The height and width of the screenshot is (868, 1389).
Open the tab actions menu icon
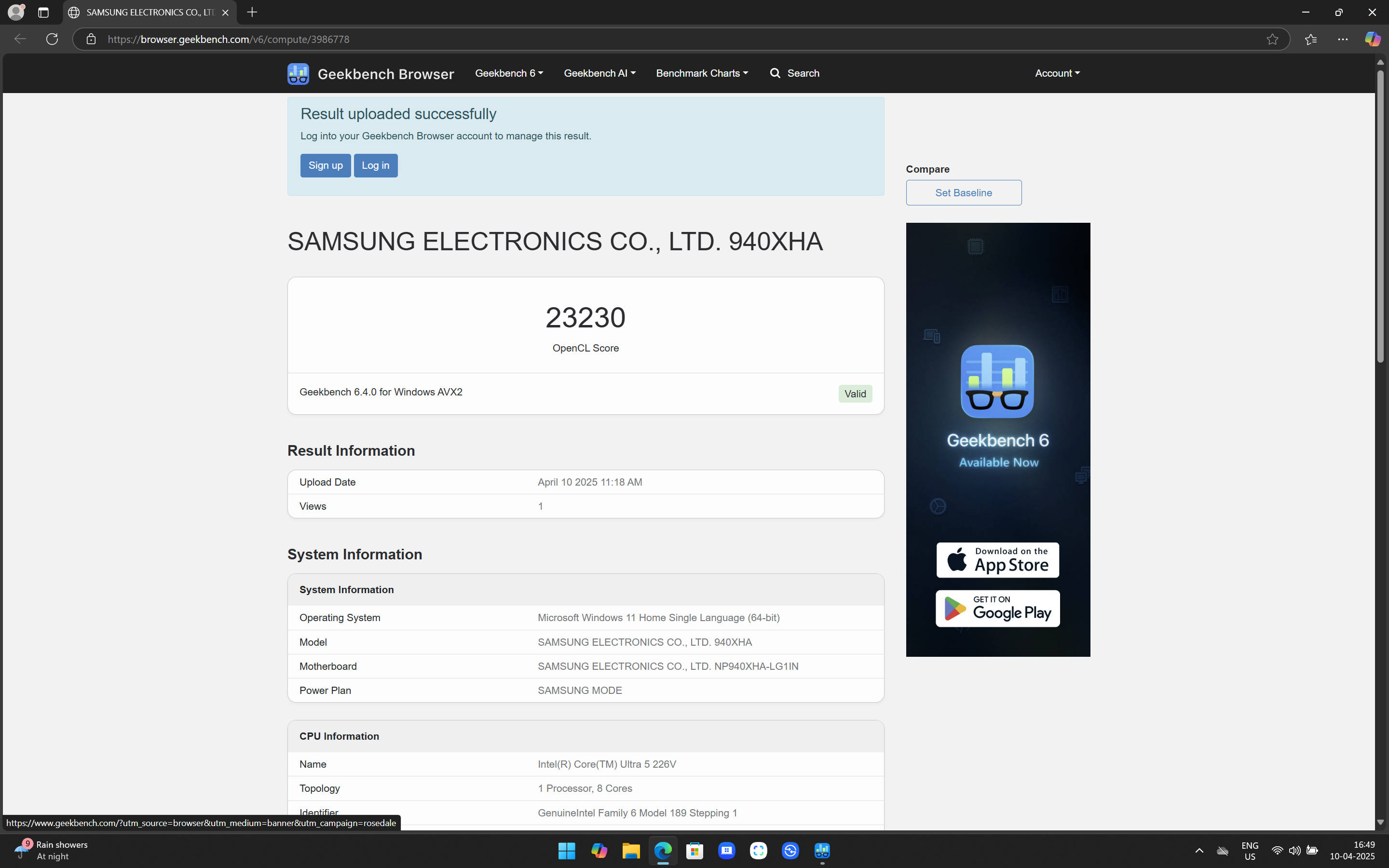click(43, 12)
